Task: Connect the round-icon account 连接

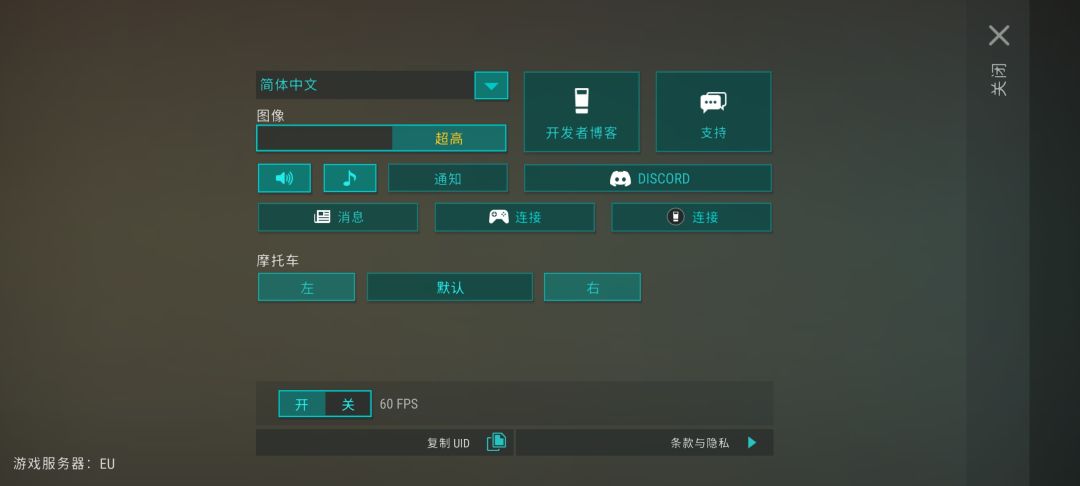Action: point(692,217)
